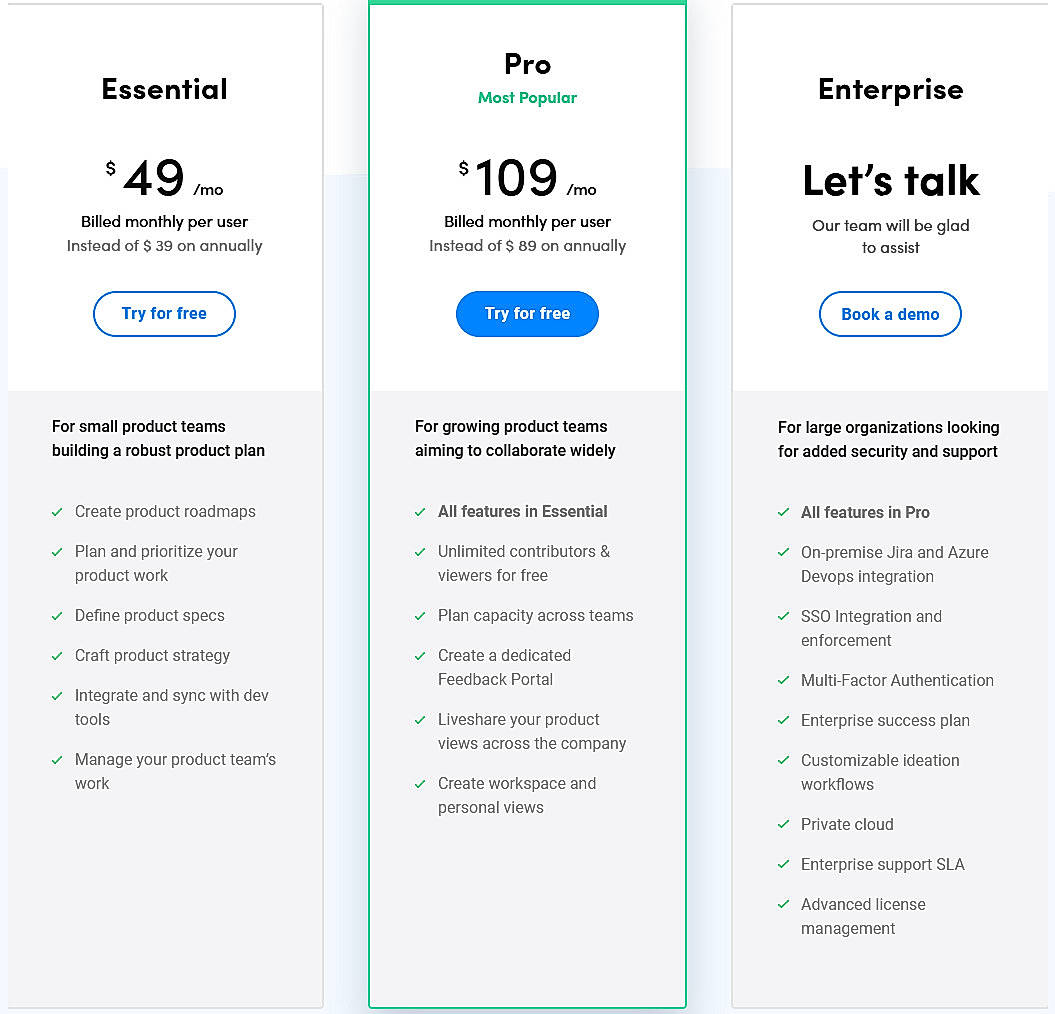The height and width of the screenshot is (1014, 1055).
Task: Click Try for free under the Essential plan
Action: coord(164,314)
